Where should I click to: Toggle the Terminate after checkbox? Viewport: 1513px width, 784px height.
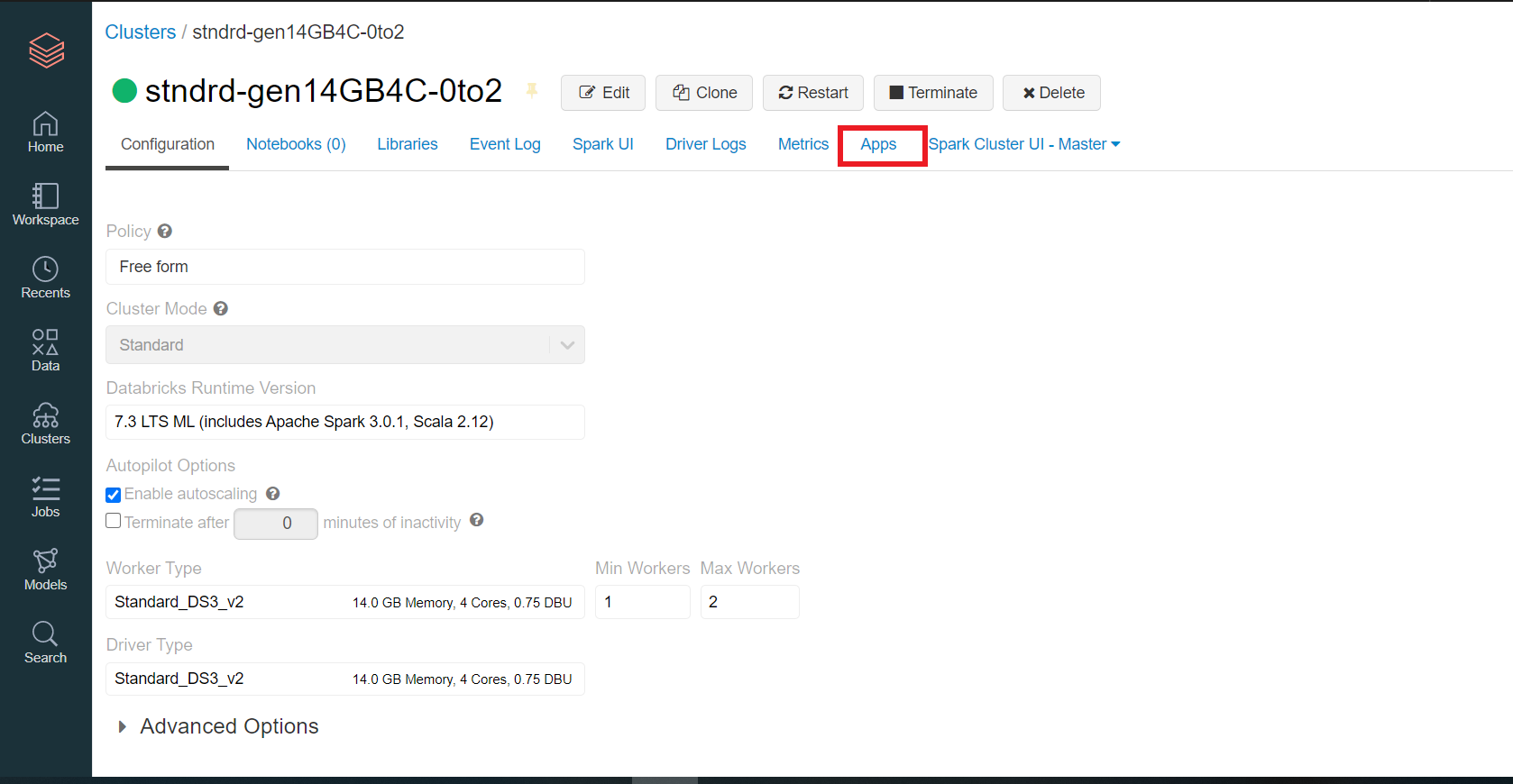114,521
